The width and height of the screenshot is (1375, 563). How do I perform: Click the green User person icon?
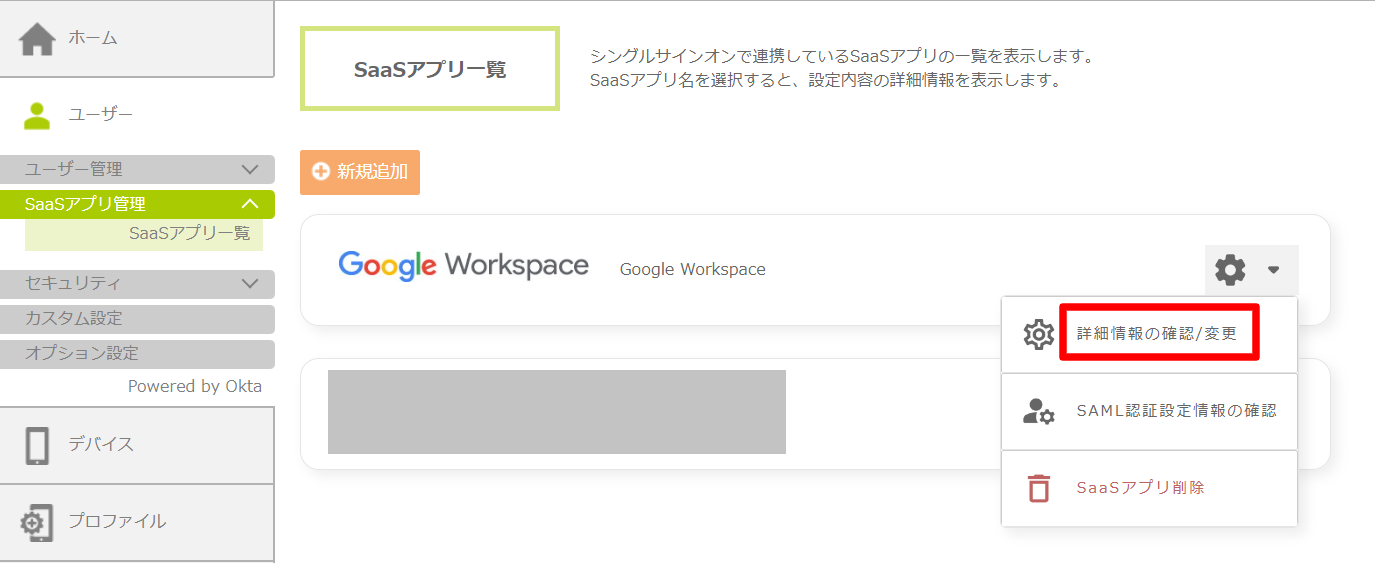[x=37, y=115]
